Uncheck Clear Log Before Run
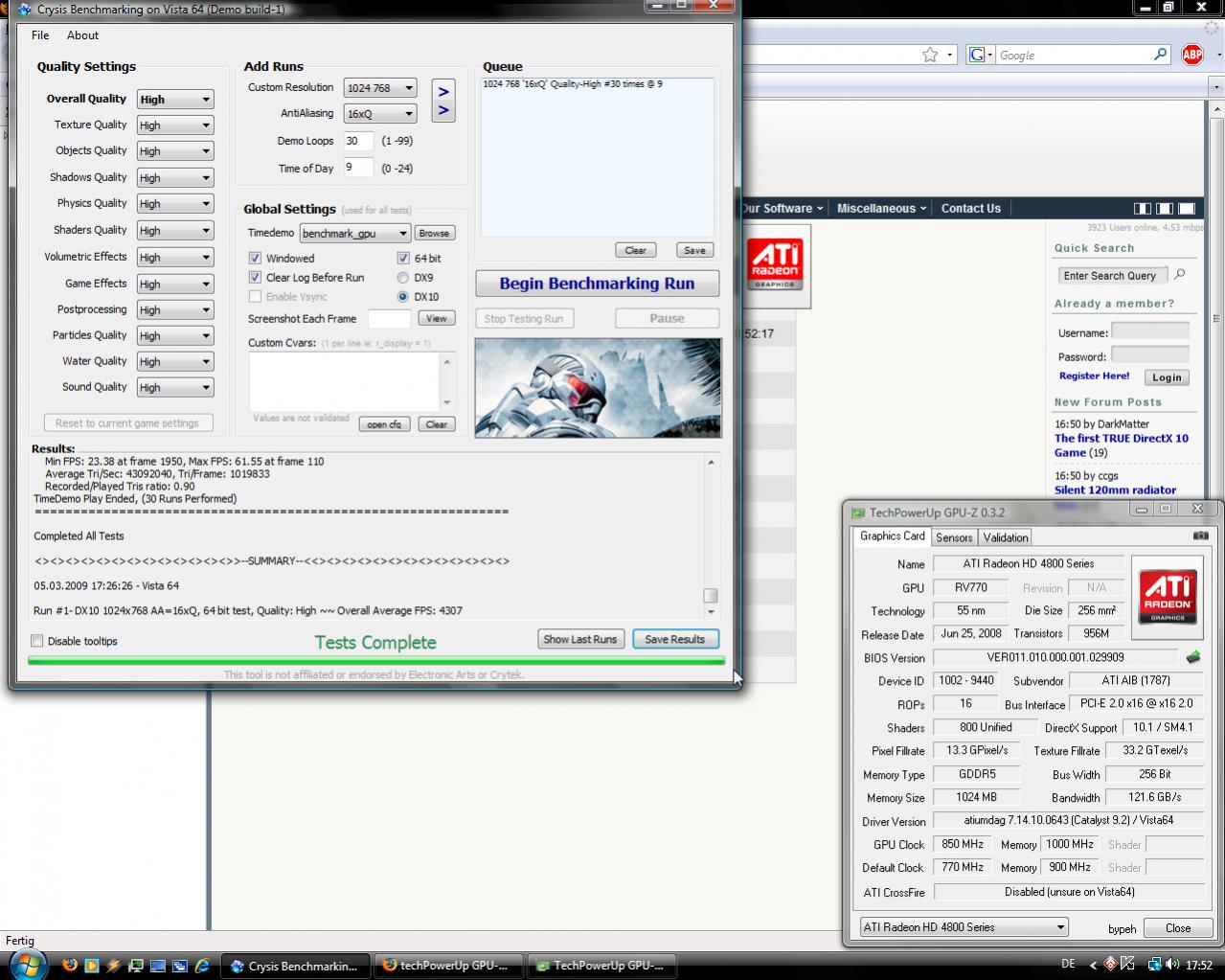Image resolution: width=1225 pixels, height=980 pixels. pyautogui.click(x=255, y=277)
